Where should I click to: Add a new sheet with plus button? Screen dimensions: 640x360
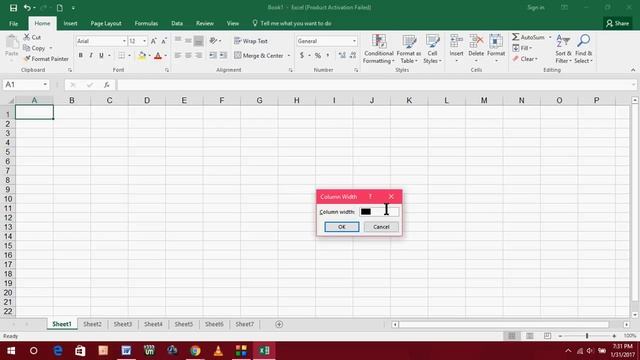pos(279,324)
